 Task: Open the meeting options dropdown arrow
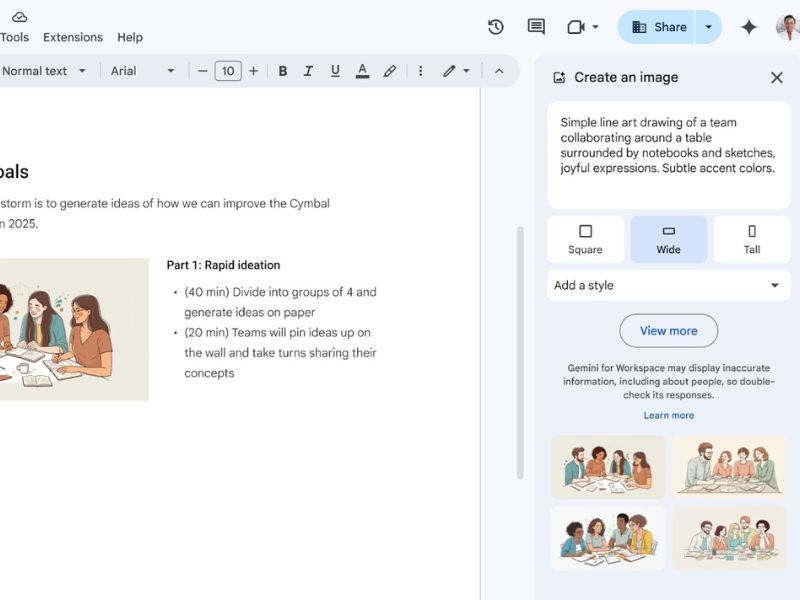tap(595, 27)
